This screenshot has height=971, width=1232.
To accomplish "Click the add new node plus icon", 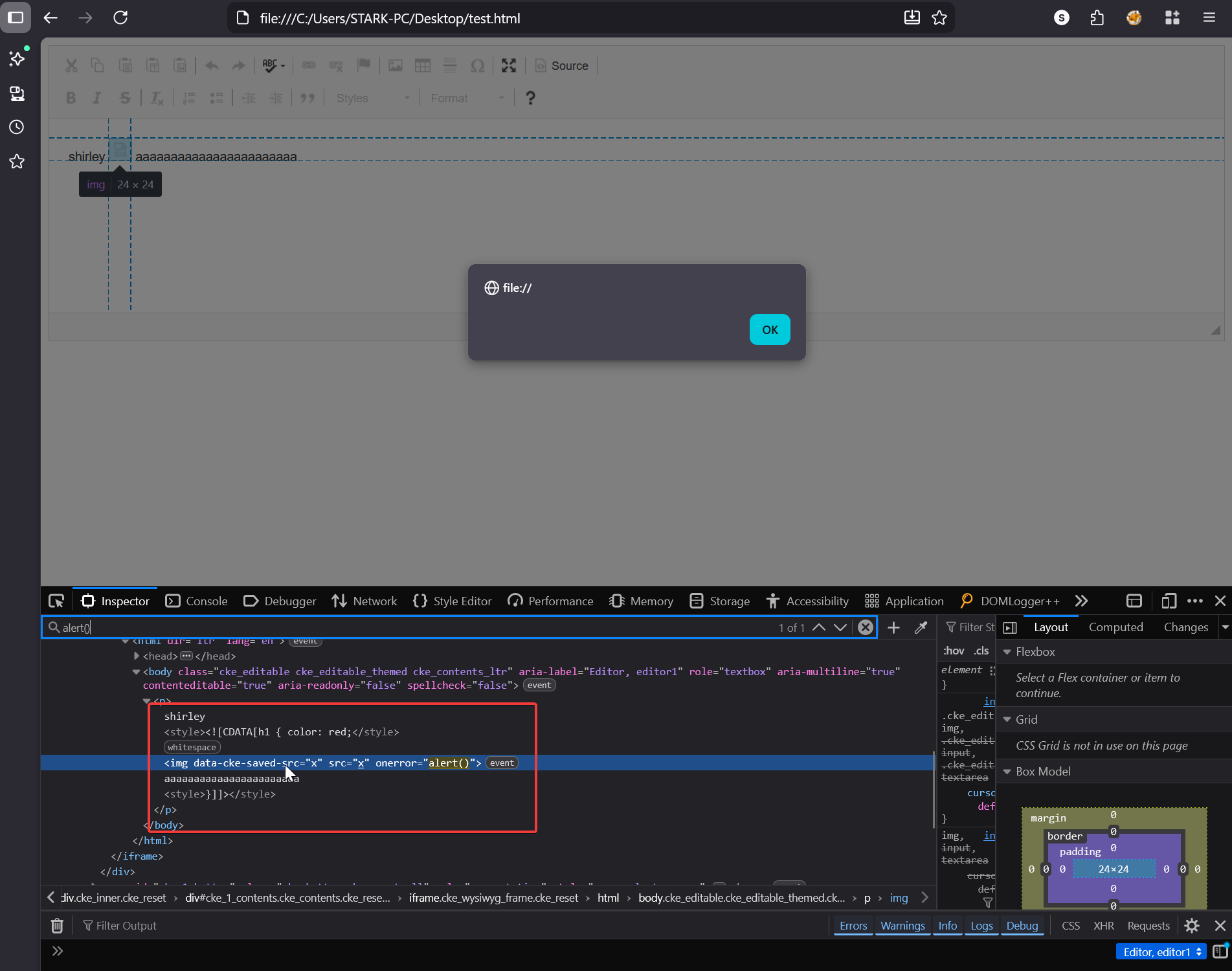I will pos(893,627).
